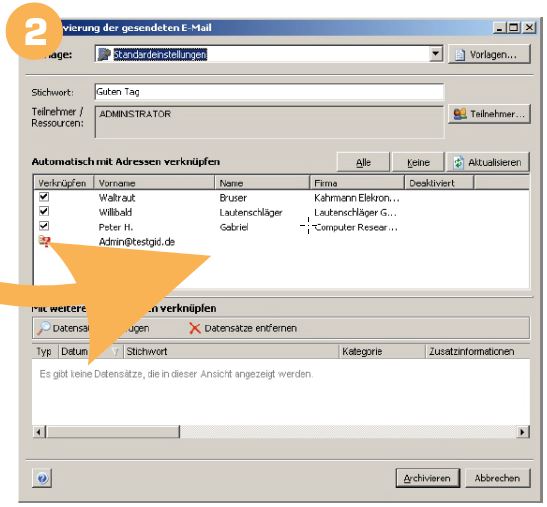Click the blue help question mark icon

[42, 478]
